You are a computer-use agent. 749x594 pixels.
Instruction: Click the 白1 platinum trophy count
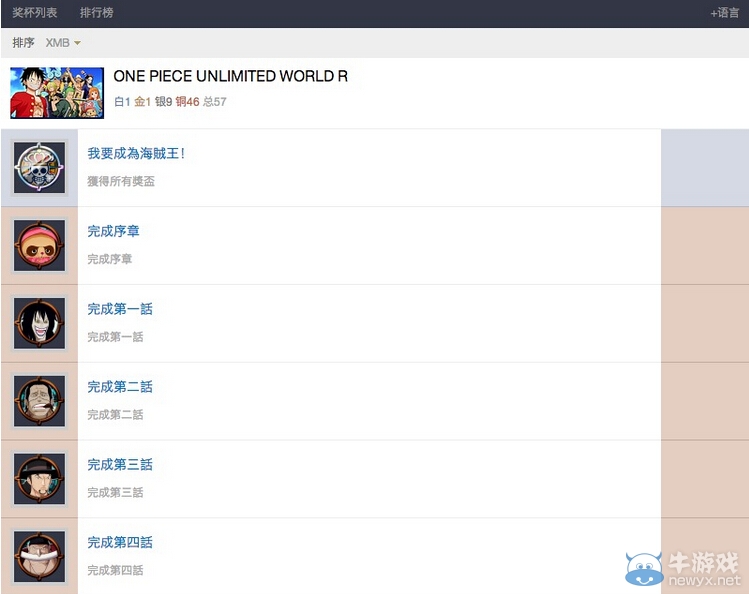(122, 101)
